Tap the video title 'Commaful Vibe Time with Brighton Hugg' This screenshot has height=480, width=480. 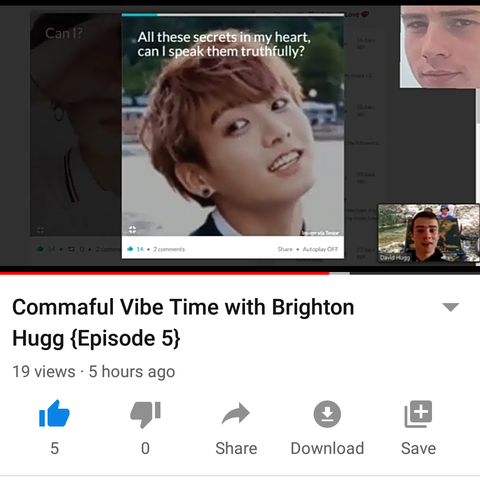pos(183,322)
